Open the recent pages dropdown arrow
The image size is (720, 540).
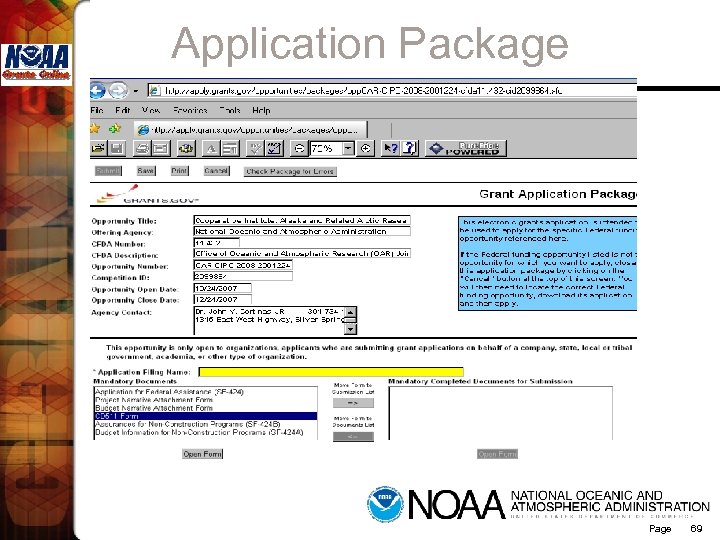point(135,91)
